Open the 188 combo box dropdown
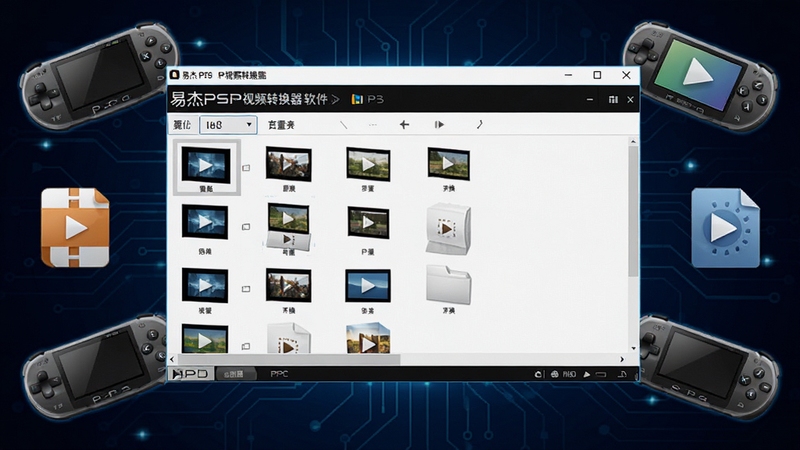 coord(228,125)
